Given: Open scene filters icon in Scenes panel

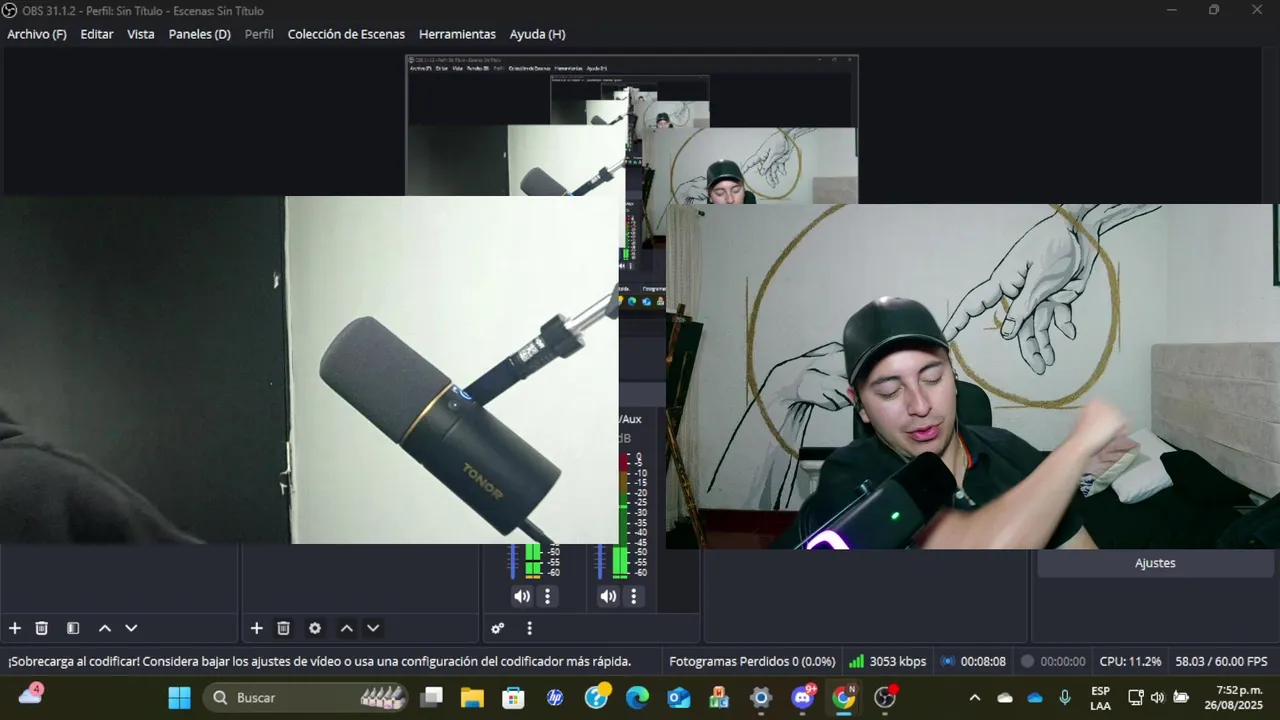Looking at the screenshot, I should (73, 628).
